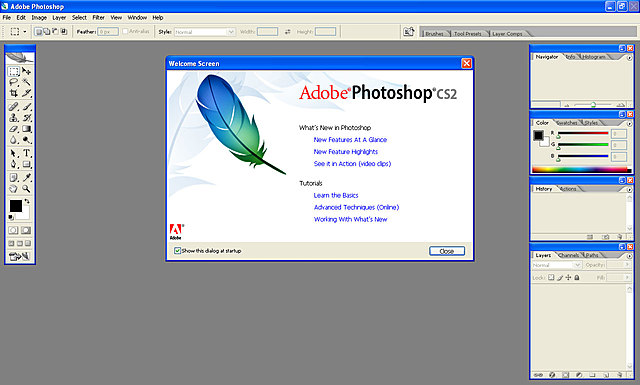Open New Feature Highlights link
The height and width of the screenshot is (385, 640).
click(346, 151)
